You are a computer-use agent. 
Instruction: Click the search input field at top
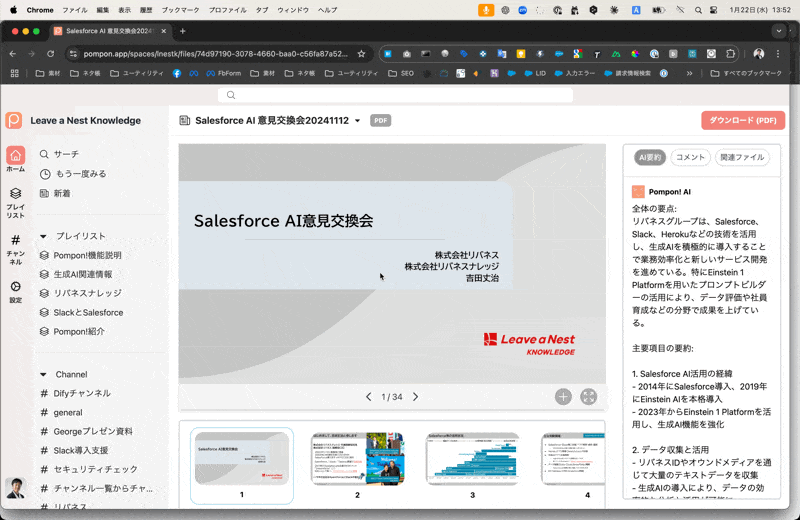pyautogui.click(x=400, y=95)
